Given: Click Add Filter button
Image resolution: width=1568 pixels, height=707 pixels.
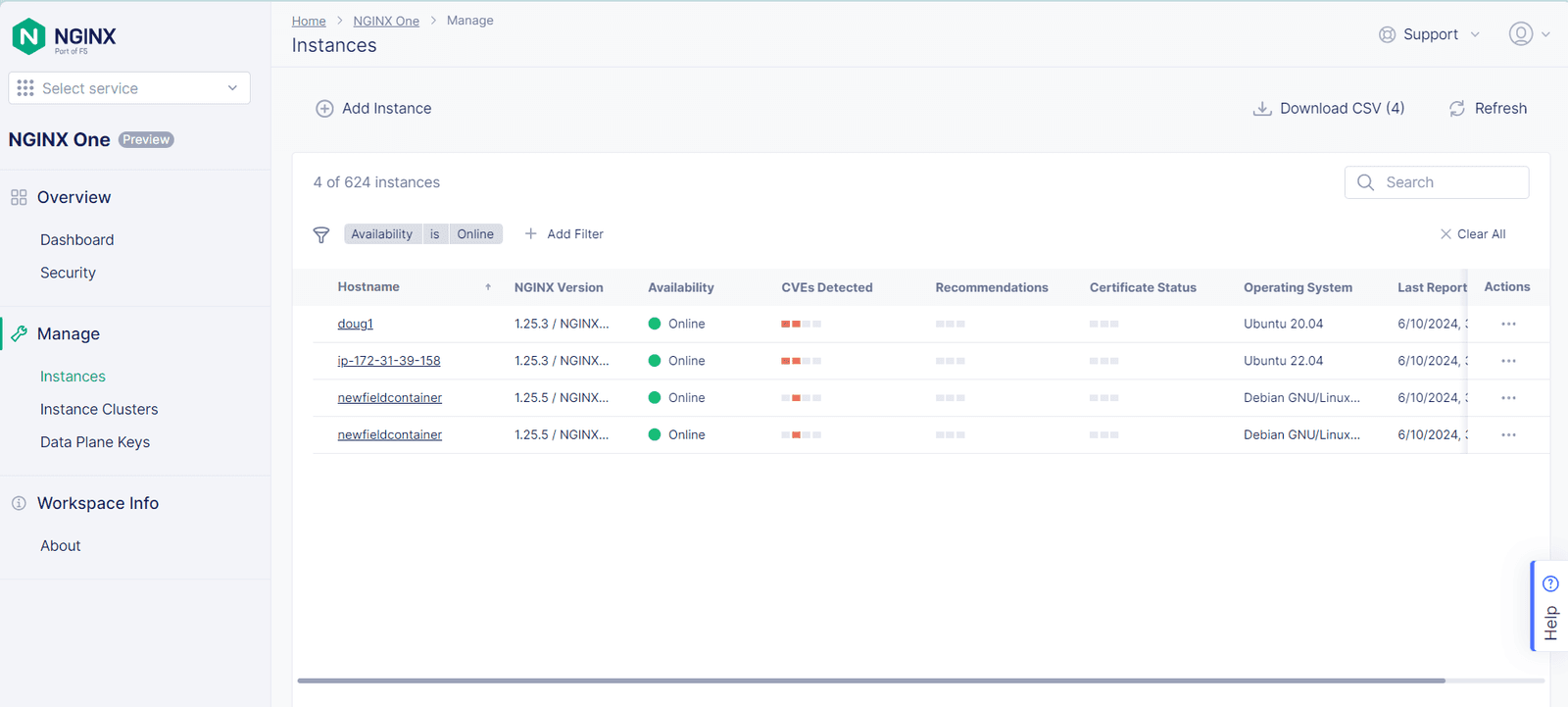Looking at the screenshot, I should [564, 234].
